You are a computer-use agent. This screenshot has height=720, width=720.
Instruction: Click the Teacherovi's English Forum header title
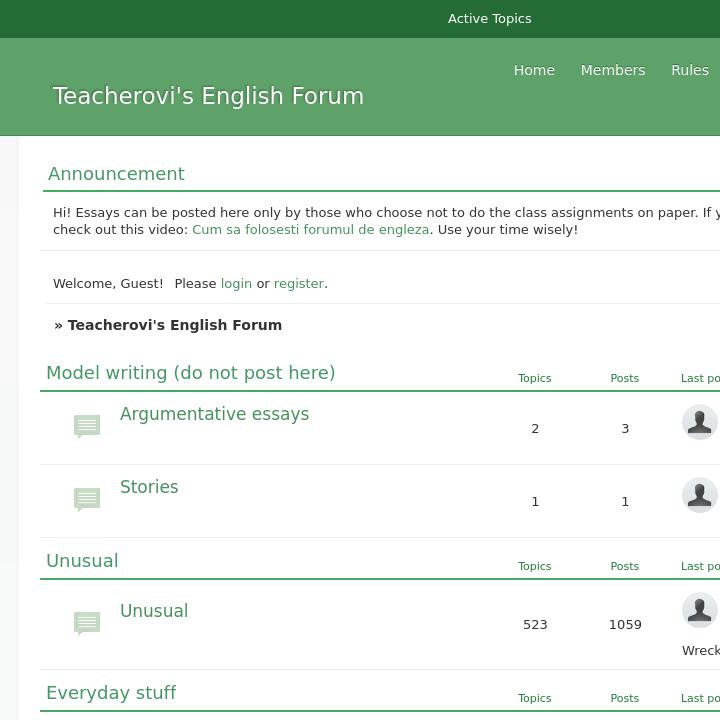pos(208,96)
